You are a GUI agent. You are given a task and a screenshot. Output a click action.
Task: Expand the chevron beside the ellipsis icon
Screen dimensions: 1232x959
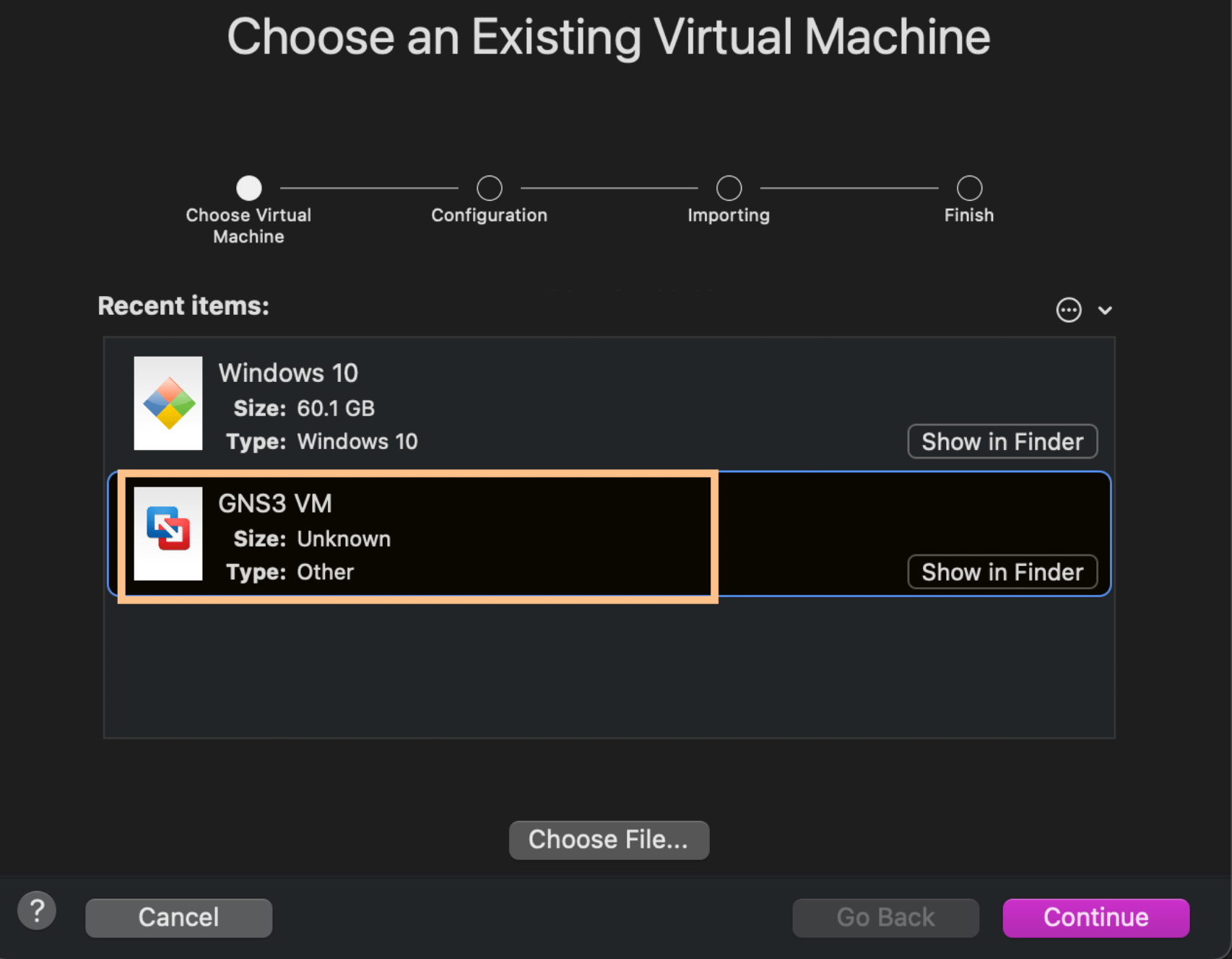[x=1105, y=310]
